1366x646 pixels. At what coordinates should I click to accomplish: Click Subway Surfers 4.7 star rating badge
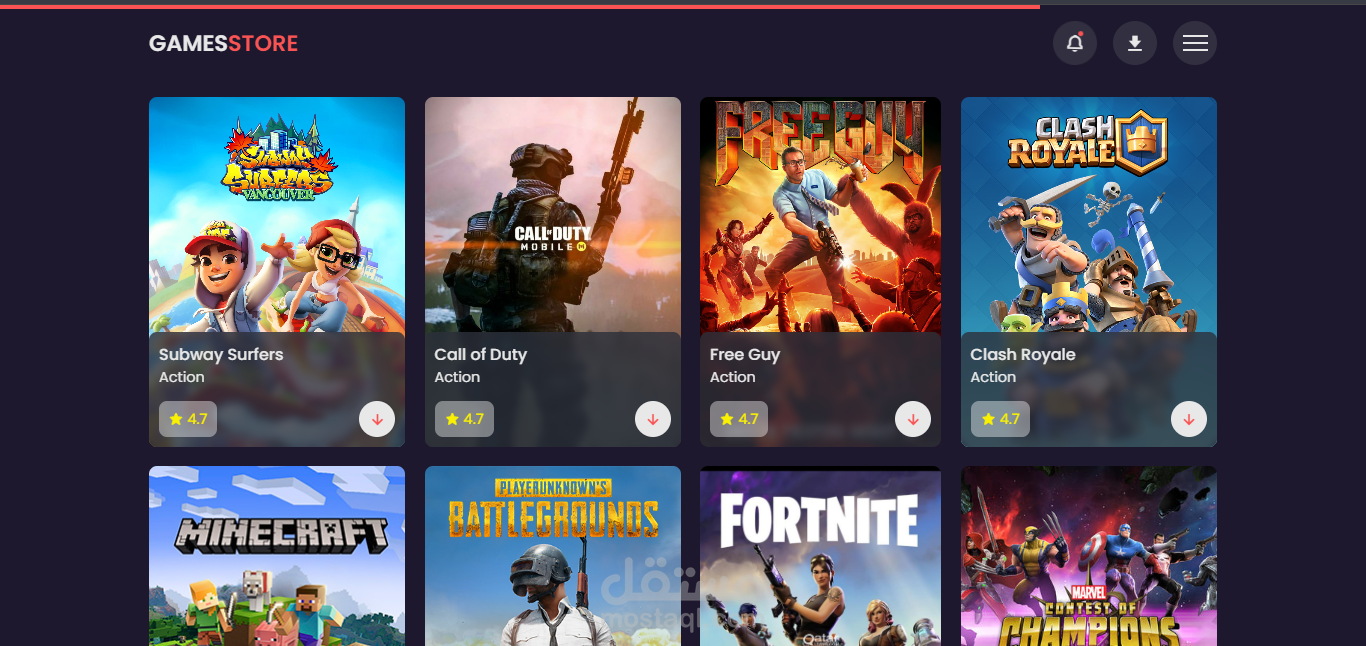coord(188,419)
